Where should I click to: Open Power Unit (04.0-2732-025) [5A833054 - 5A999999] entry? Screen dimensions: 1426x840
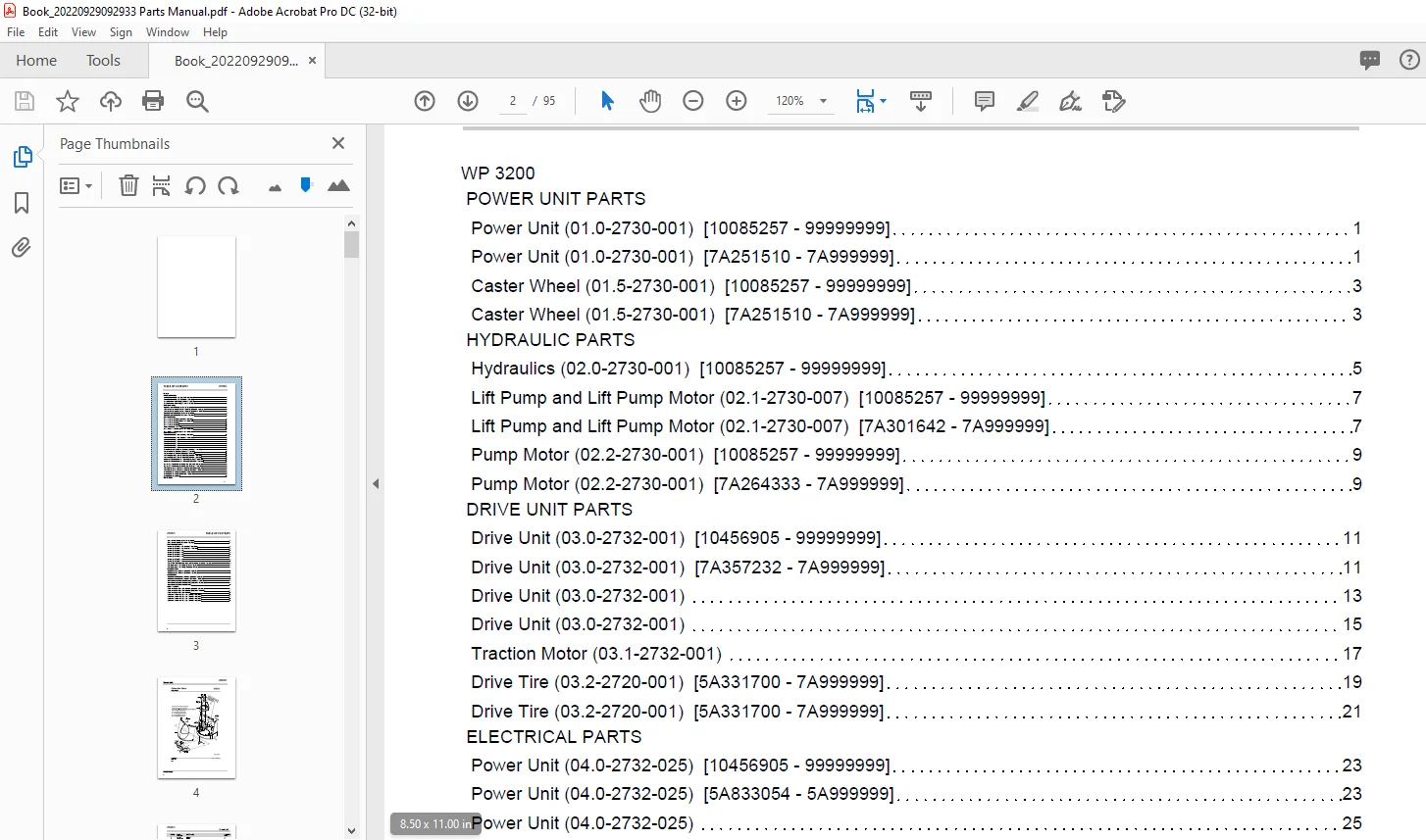click(x=916, y=794)
